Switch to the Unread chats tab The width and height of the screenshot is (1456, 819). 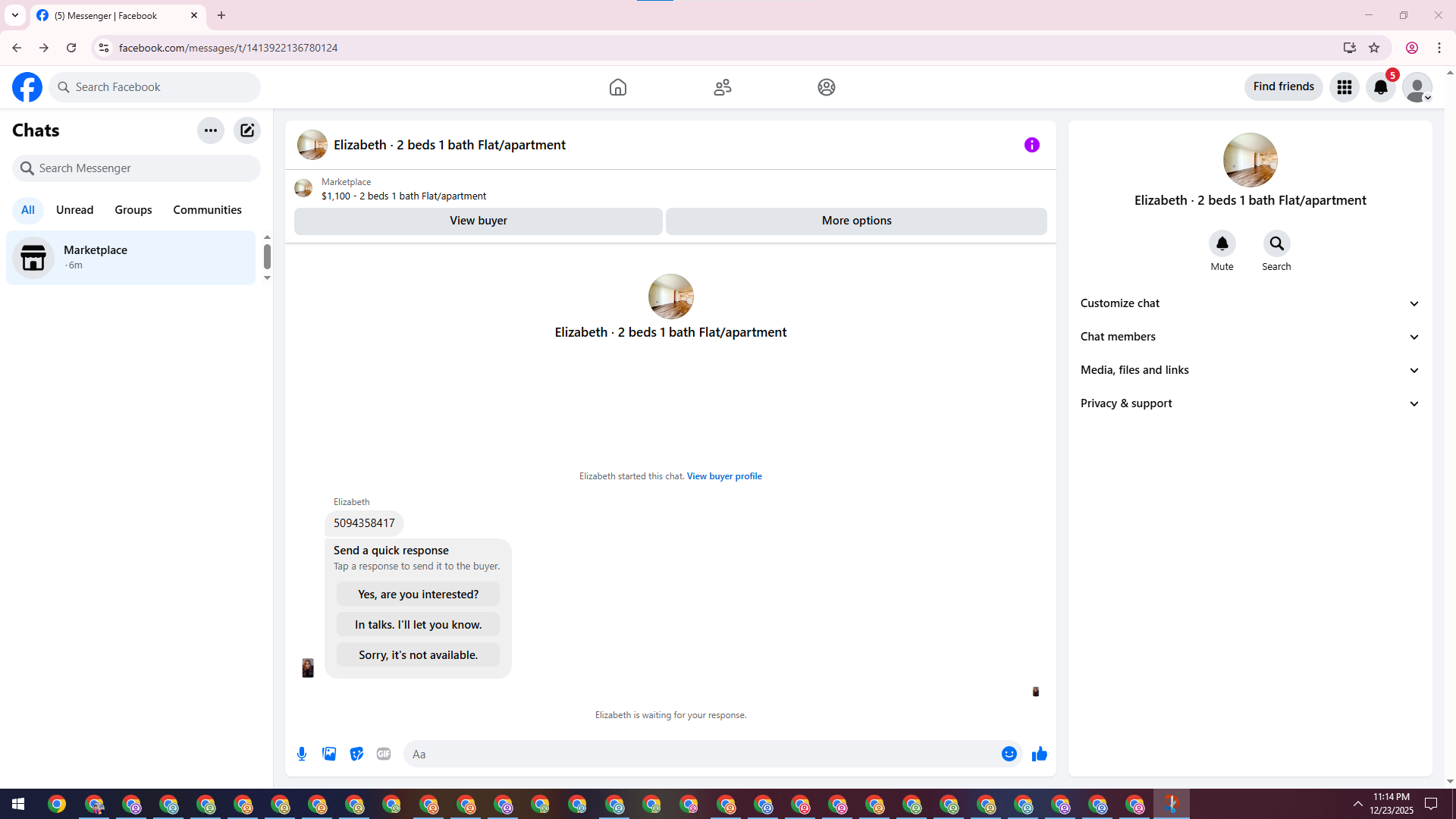click(74, 210)
